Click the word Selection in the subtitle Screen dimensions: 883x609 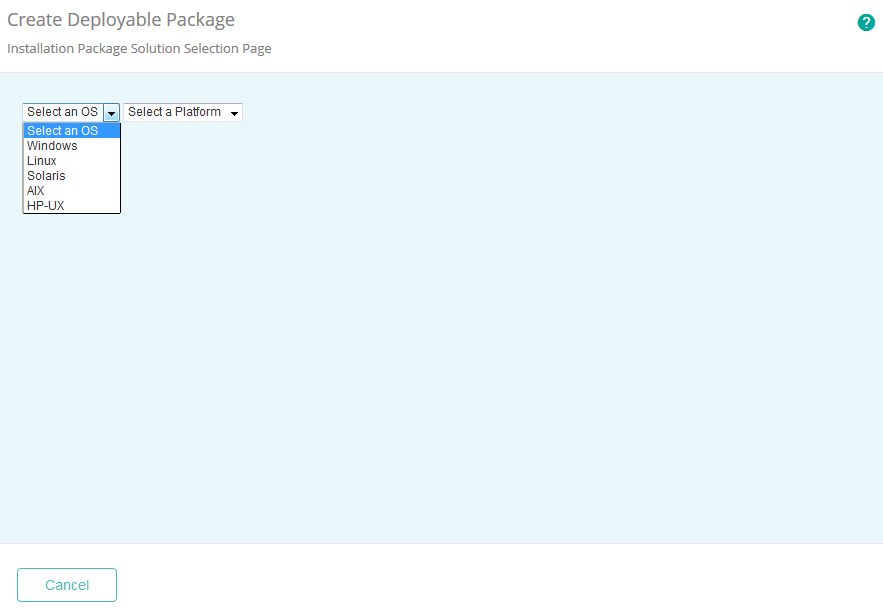point(213,48)
